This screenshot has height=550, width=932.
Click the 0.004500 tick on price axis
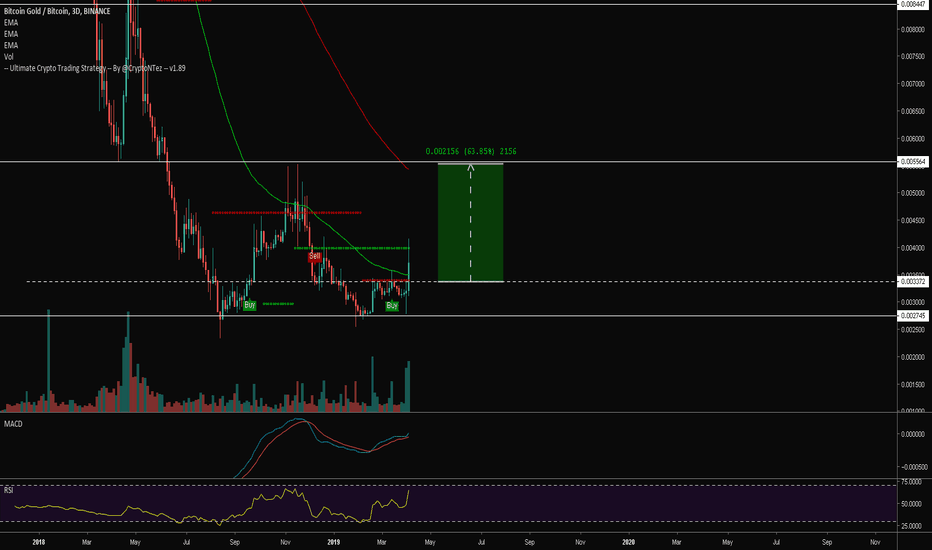click(912, 221)
